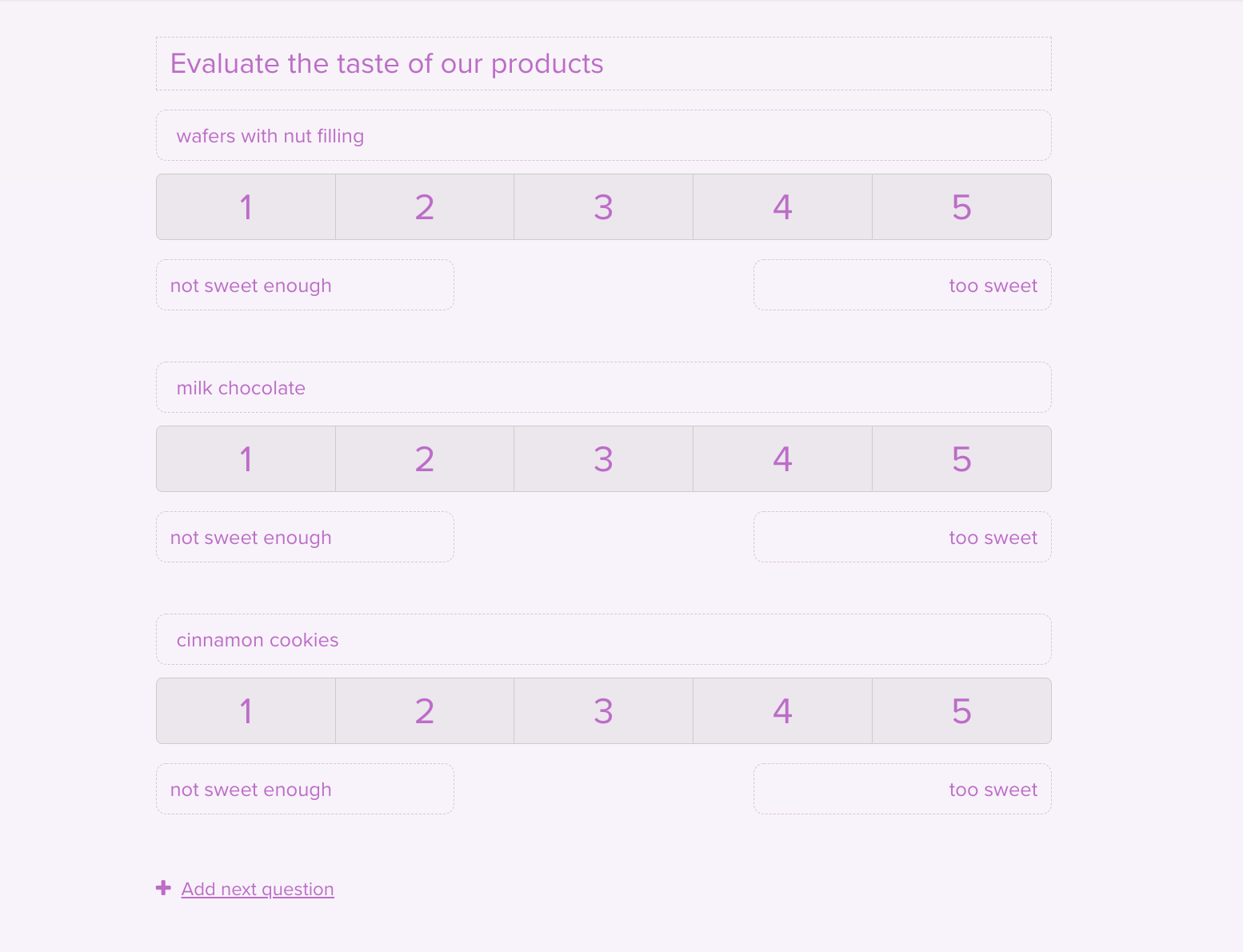Image resolution: width=1243 pixels, height=952 pixels.
Task: Select rating 5 for wafers with nut filling
Action: (961, 206)
